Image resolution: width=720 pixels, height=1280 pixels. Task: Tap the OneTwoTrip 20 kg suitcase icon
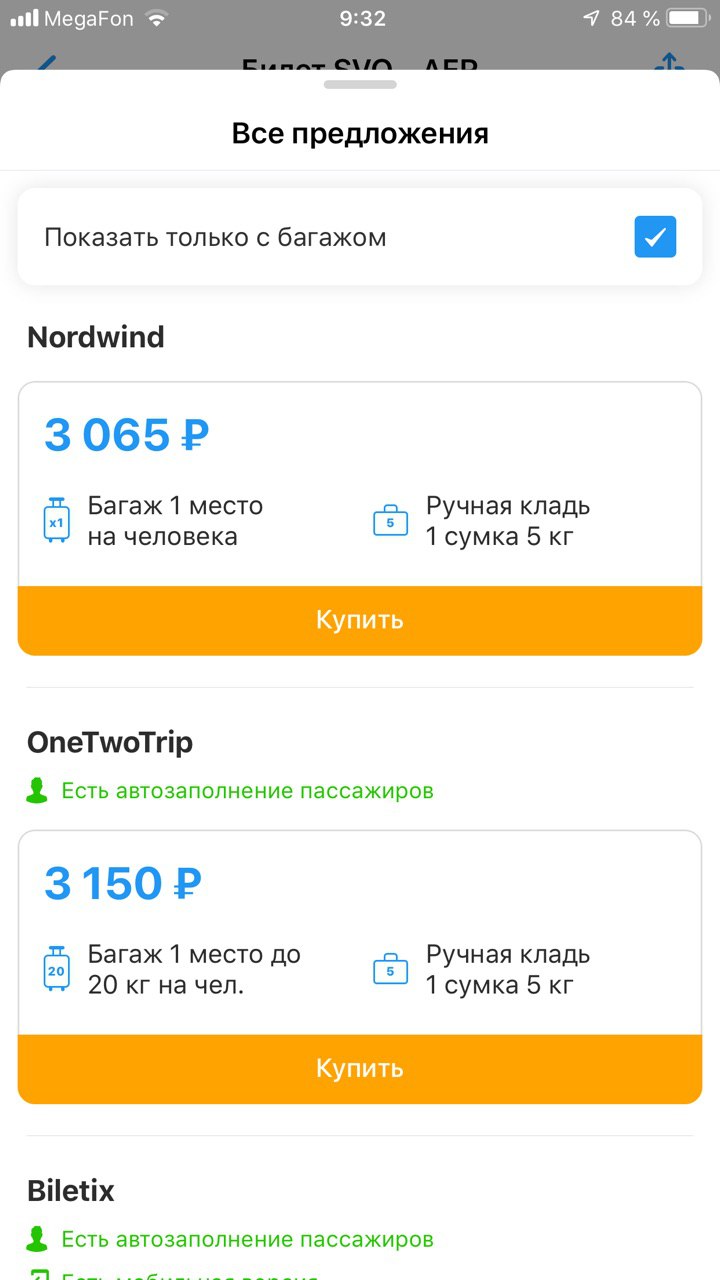pos(57,969)
